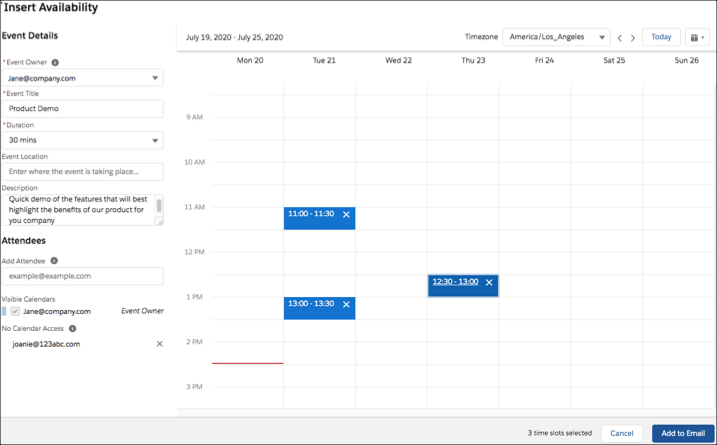
Task: Remove the 13:00 - 13:30 time slot
Action: (346, 304)
